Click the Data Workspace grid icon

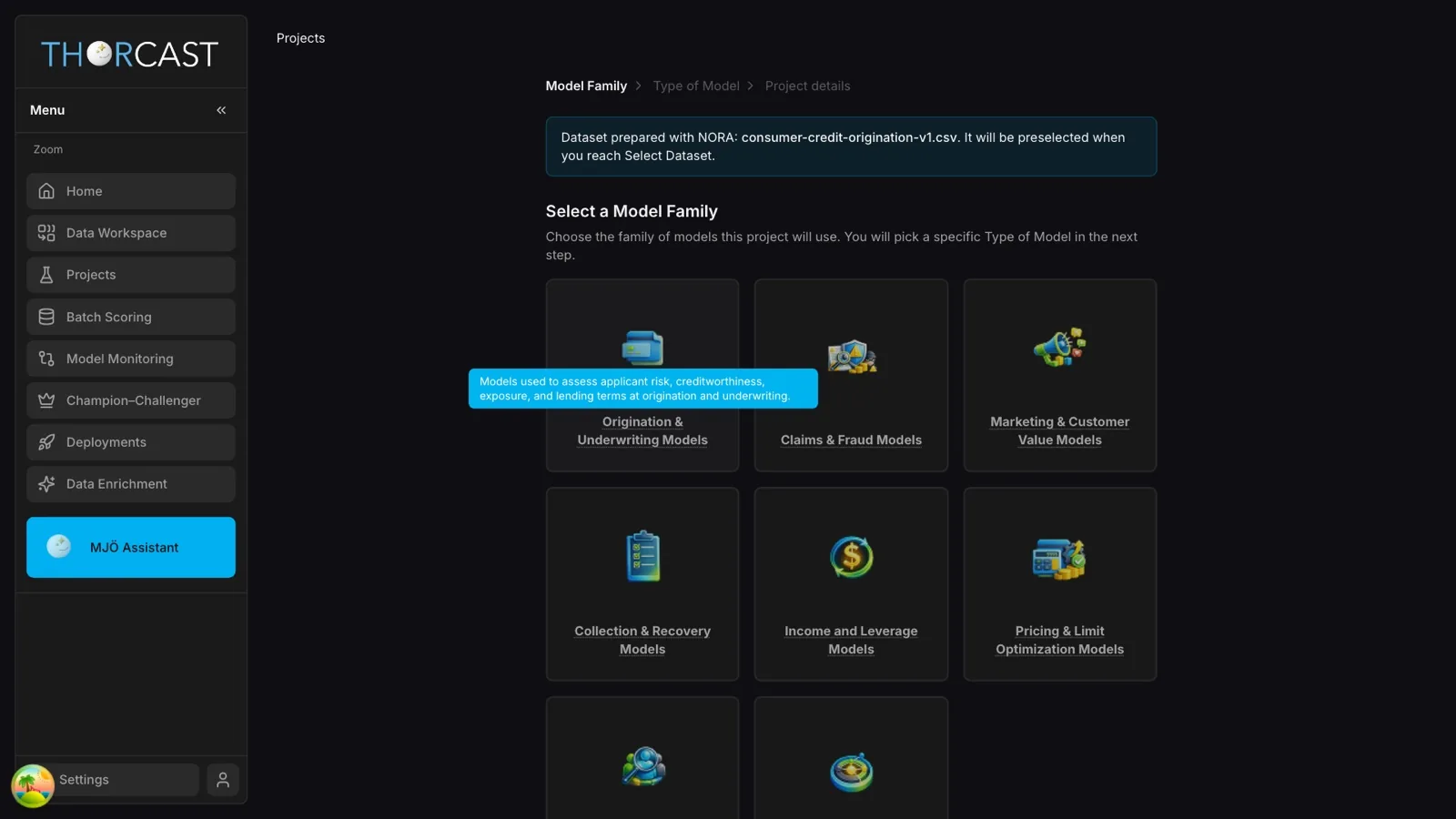[x=46, y=233]
